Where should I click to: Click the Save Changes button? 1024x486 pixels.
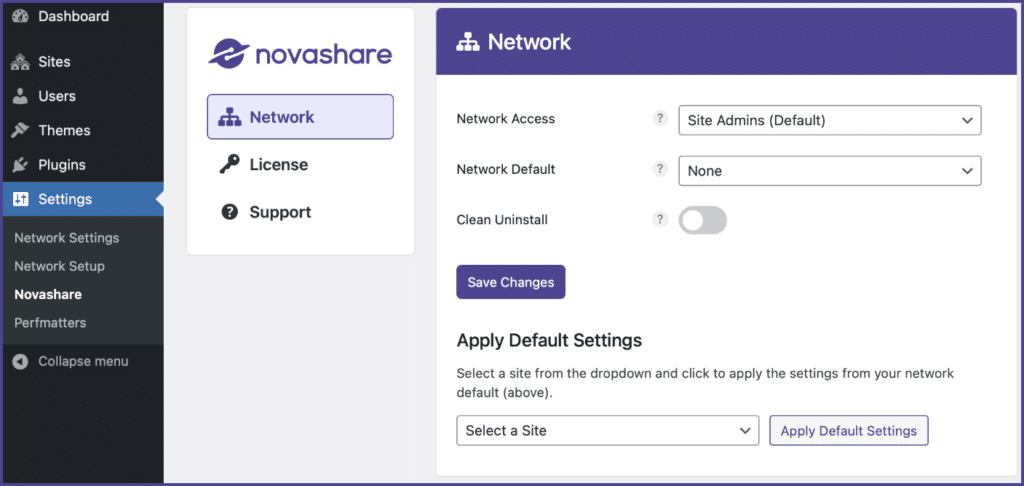click(x=511, y=282)
